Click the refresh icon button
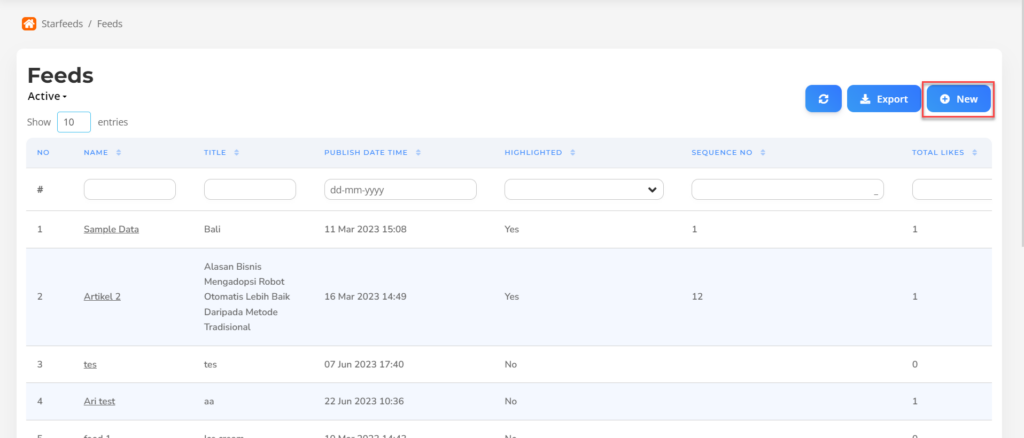This screenshot has width=1024, height=438. (x=823, y=99)
